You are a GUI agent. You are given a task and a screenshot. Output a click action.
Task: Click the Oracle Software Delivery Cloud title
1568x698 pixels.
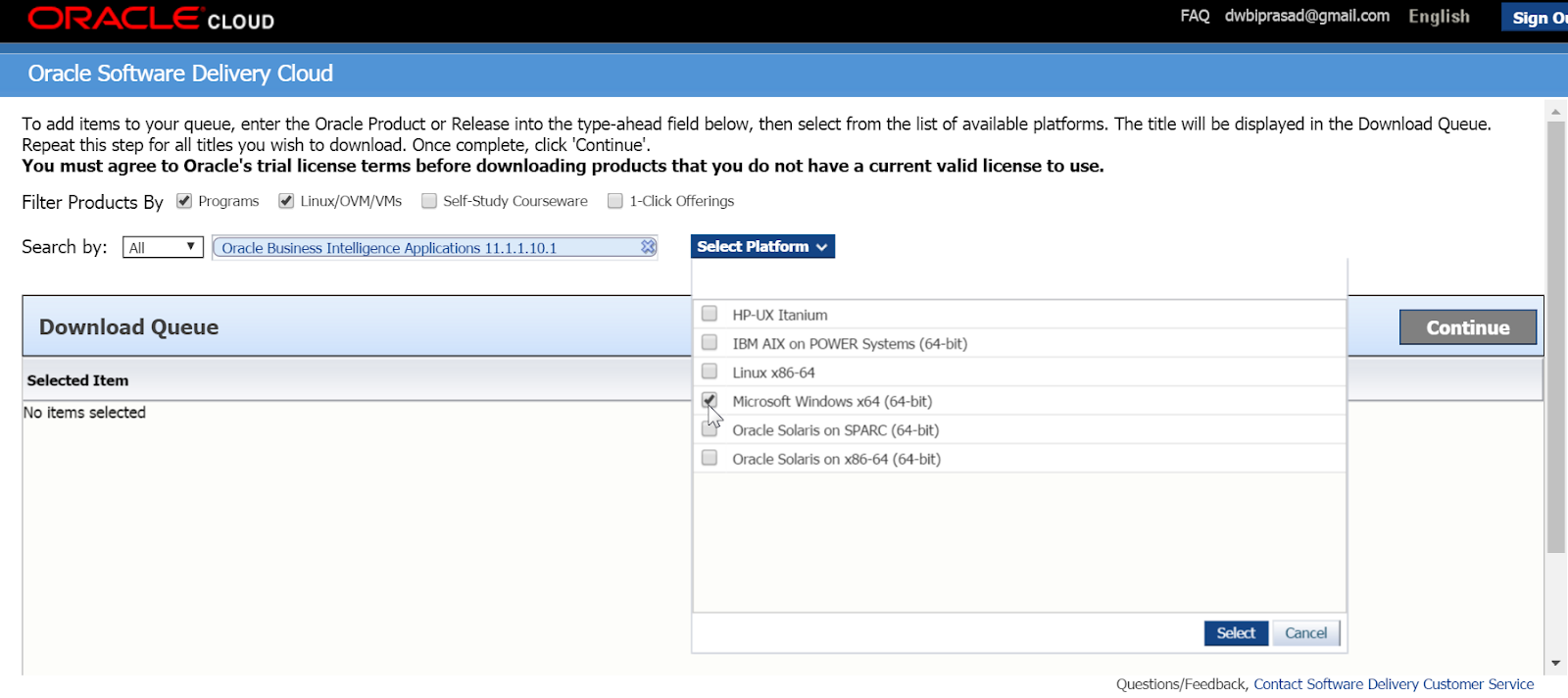coord(180,74)
